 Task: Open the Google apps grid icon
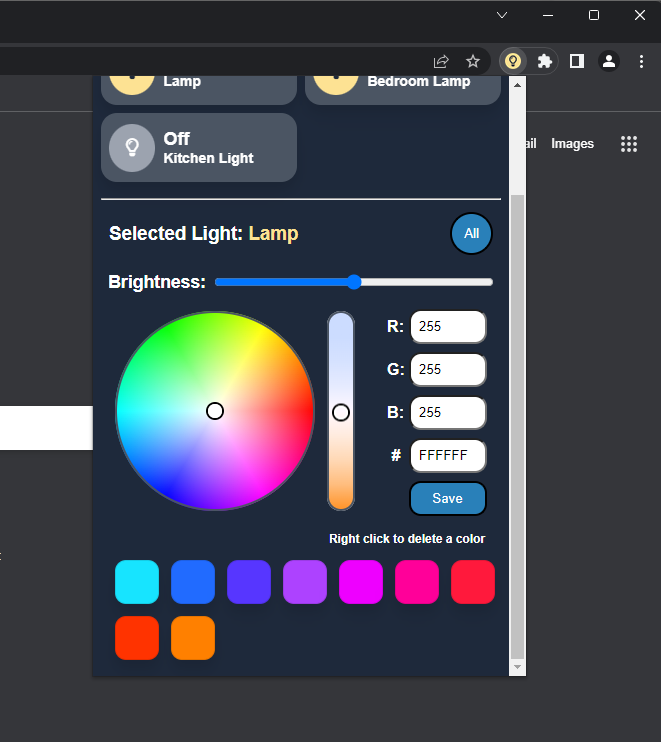click(629, 144)
